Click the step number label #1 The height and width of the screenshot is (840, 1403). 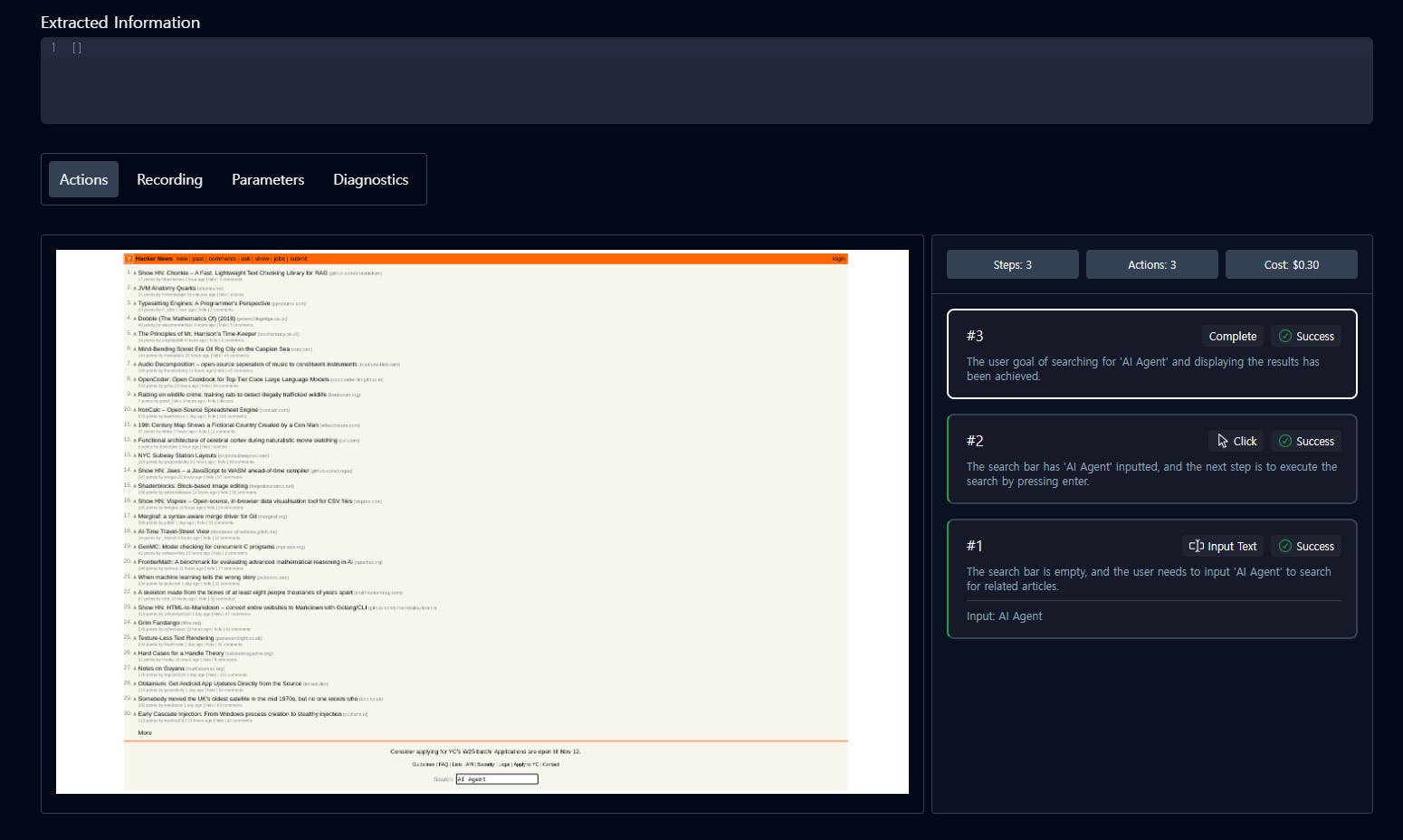974,546
